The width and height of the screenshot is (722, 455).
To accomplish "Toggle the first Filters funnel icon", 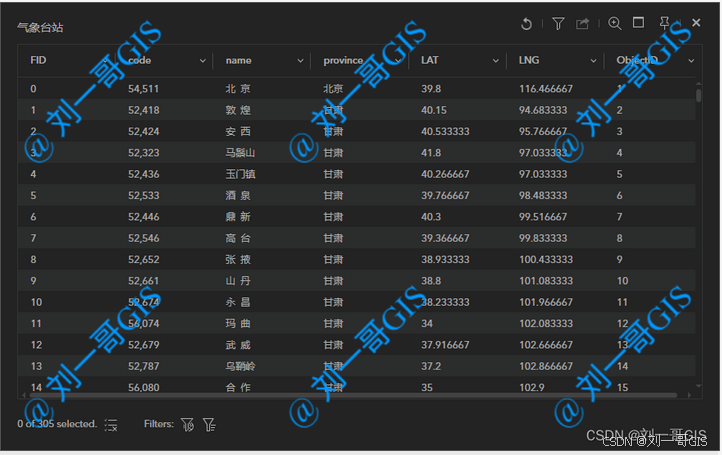I will (187, 425).
